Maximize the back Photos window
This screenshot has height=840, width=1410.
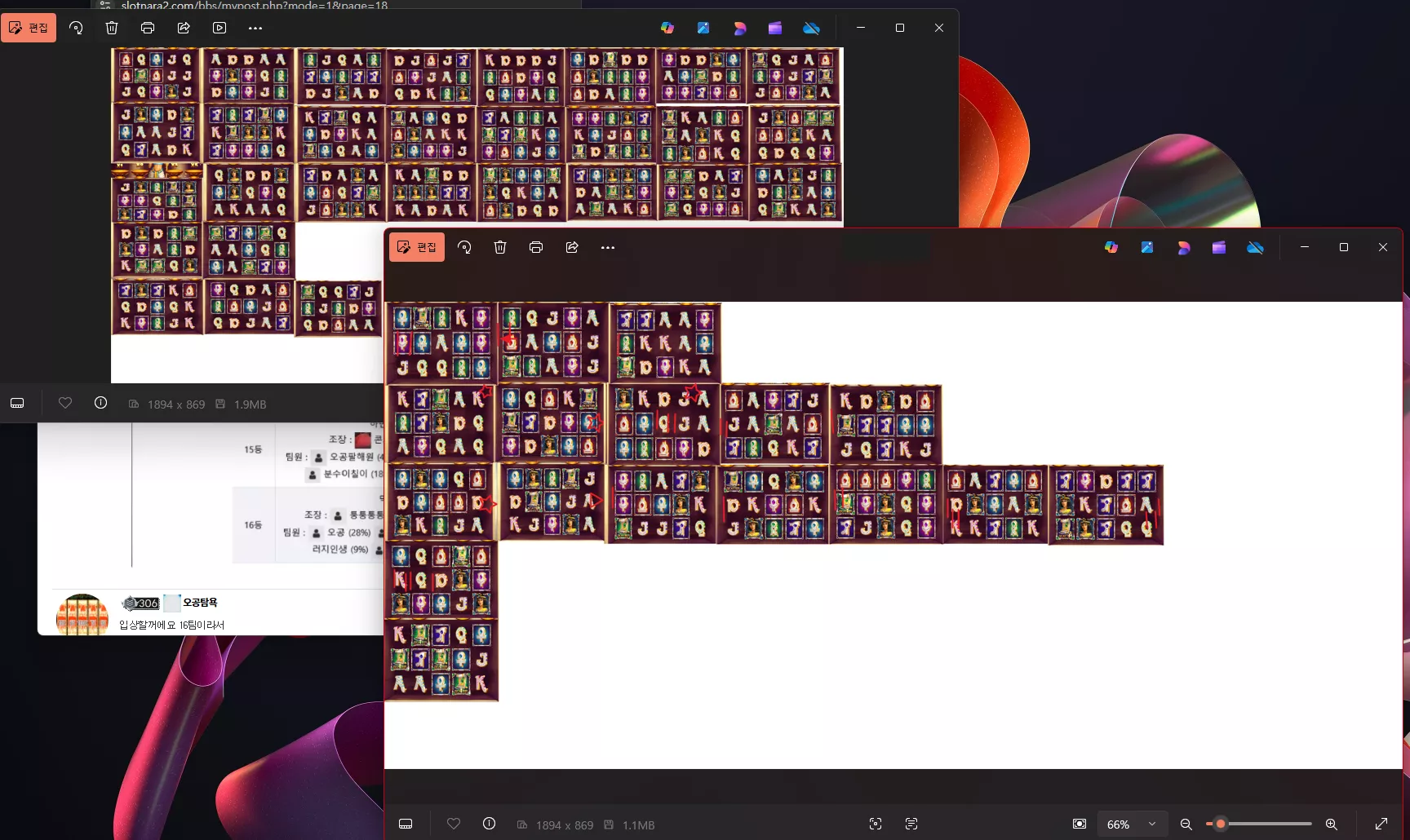click(x=900, y=28)
